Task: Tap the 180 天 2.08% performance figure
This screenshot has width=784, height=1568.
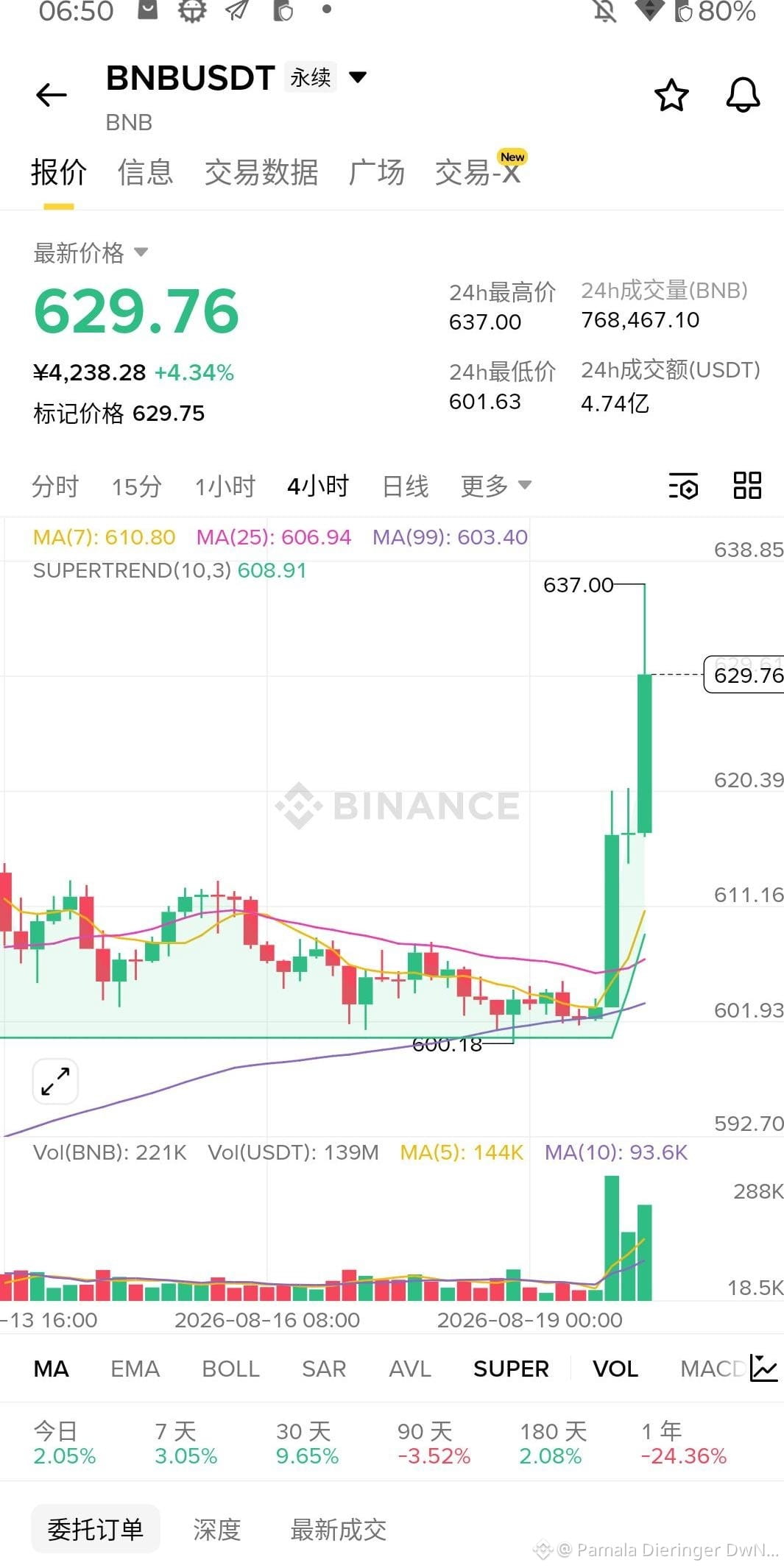Action: point(553,1443)
